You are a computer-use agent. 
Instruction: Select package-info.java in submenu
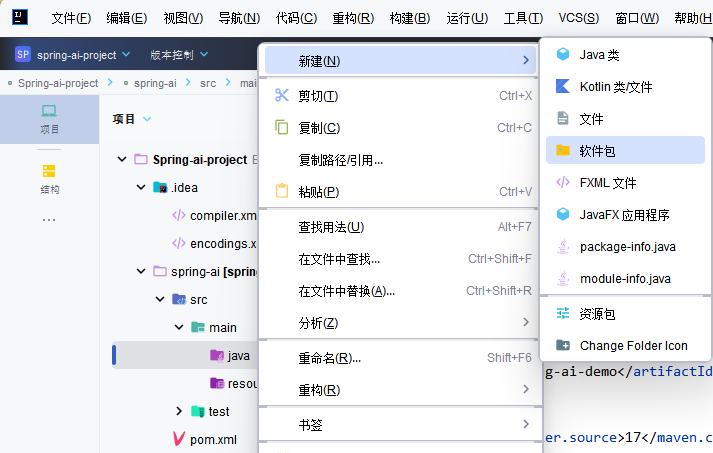625,247
